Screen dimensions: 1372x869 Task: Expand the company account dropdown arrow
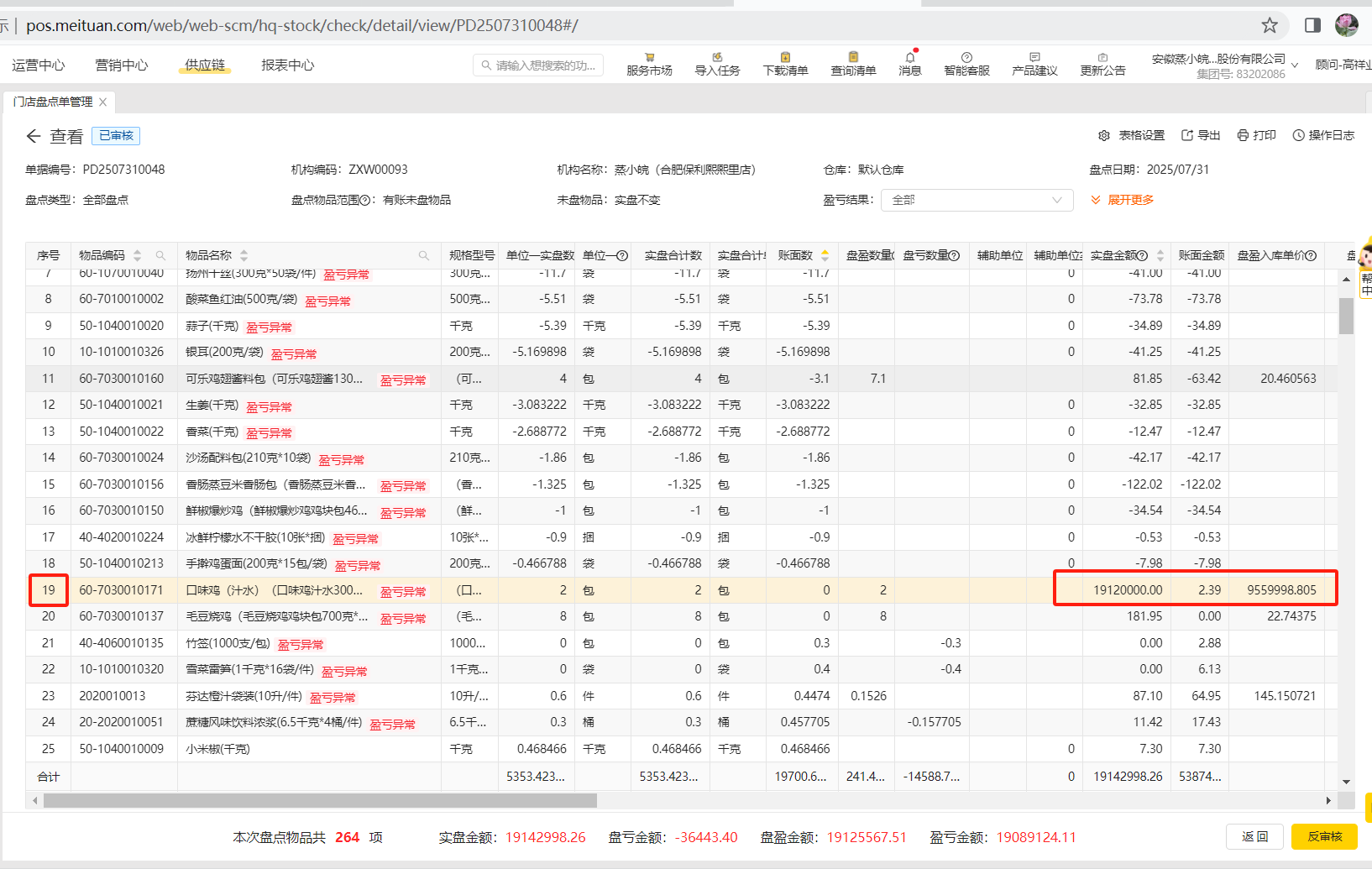[1294, 65]
